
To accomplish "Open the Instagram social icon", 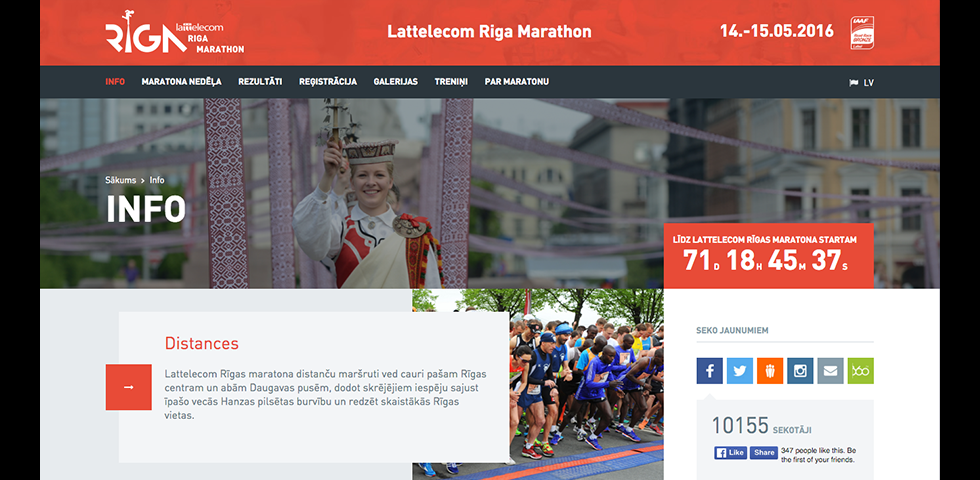I will point(800,371).
